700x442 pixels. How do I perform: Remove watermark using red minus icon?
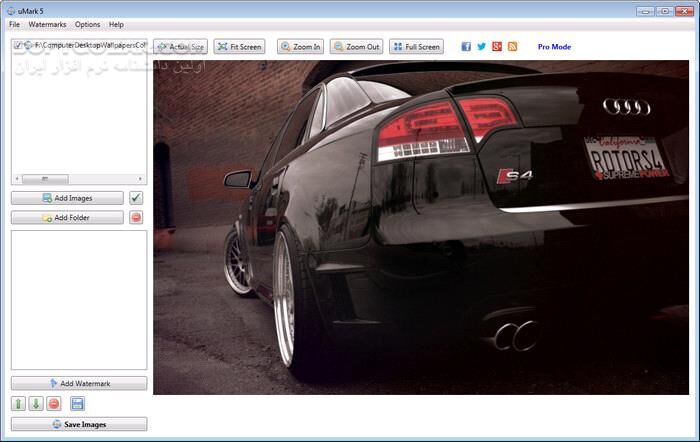pyautogui.click(x=54, y=404)
